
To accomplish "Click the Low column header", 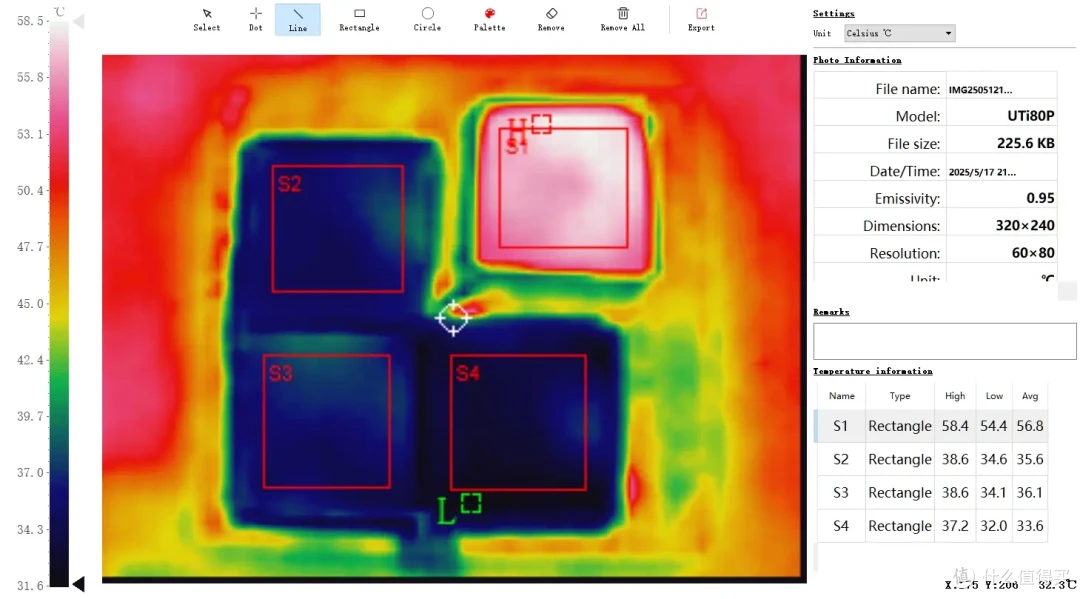I will point(994,396).
